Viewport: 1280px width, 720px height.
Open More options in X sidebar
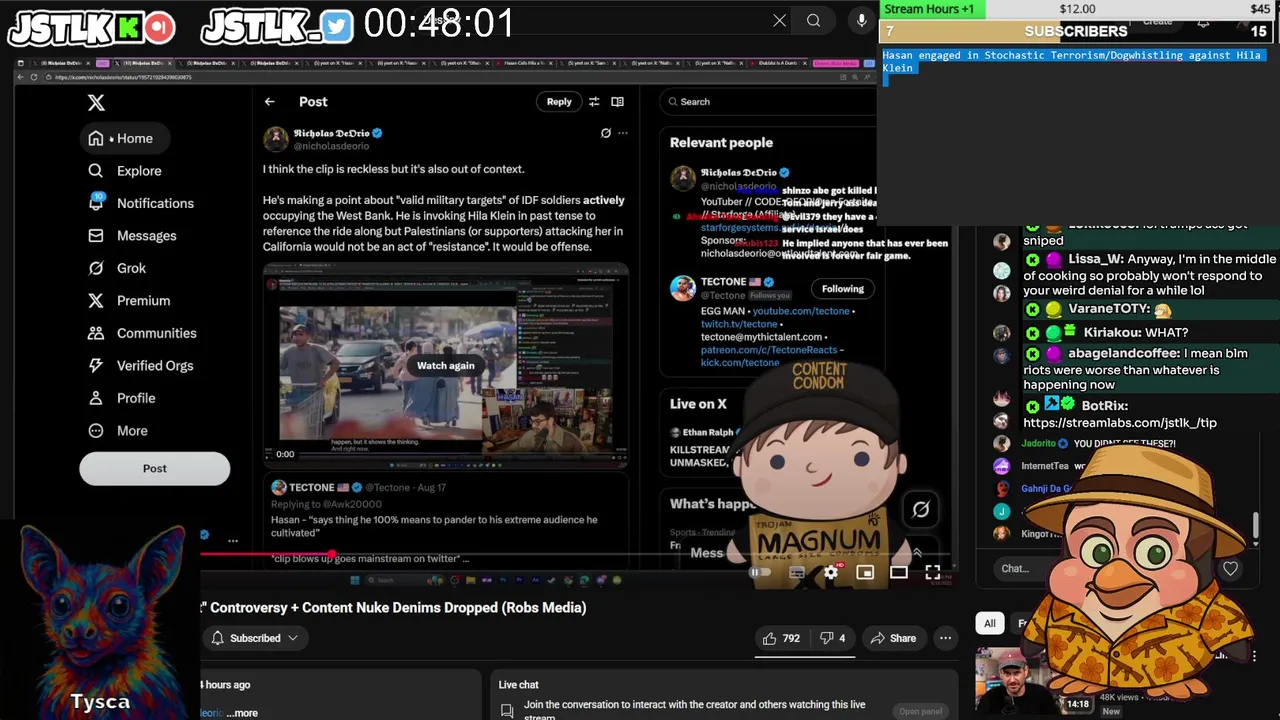[117, 431]
